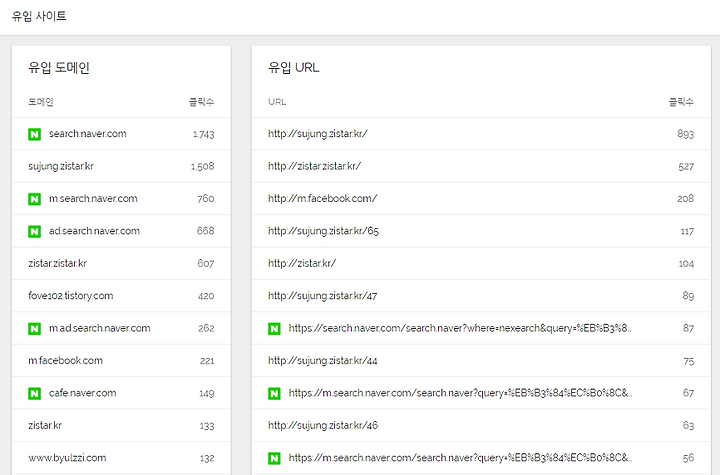The height and width of the screenshot is (475, 720).
Task: Select the cafe.naver.com domain text
Action: [83, 393]
